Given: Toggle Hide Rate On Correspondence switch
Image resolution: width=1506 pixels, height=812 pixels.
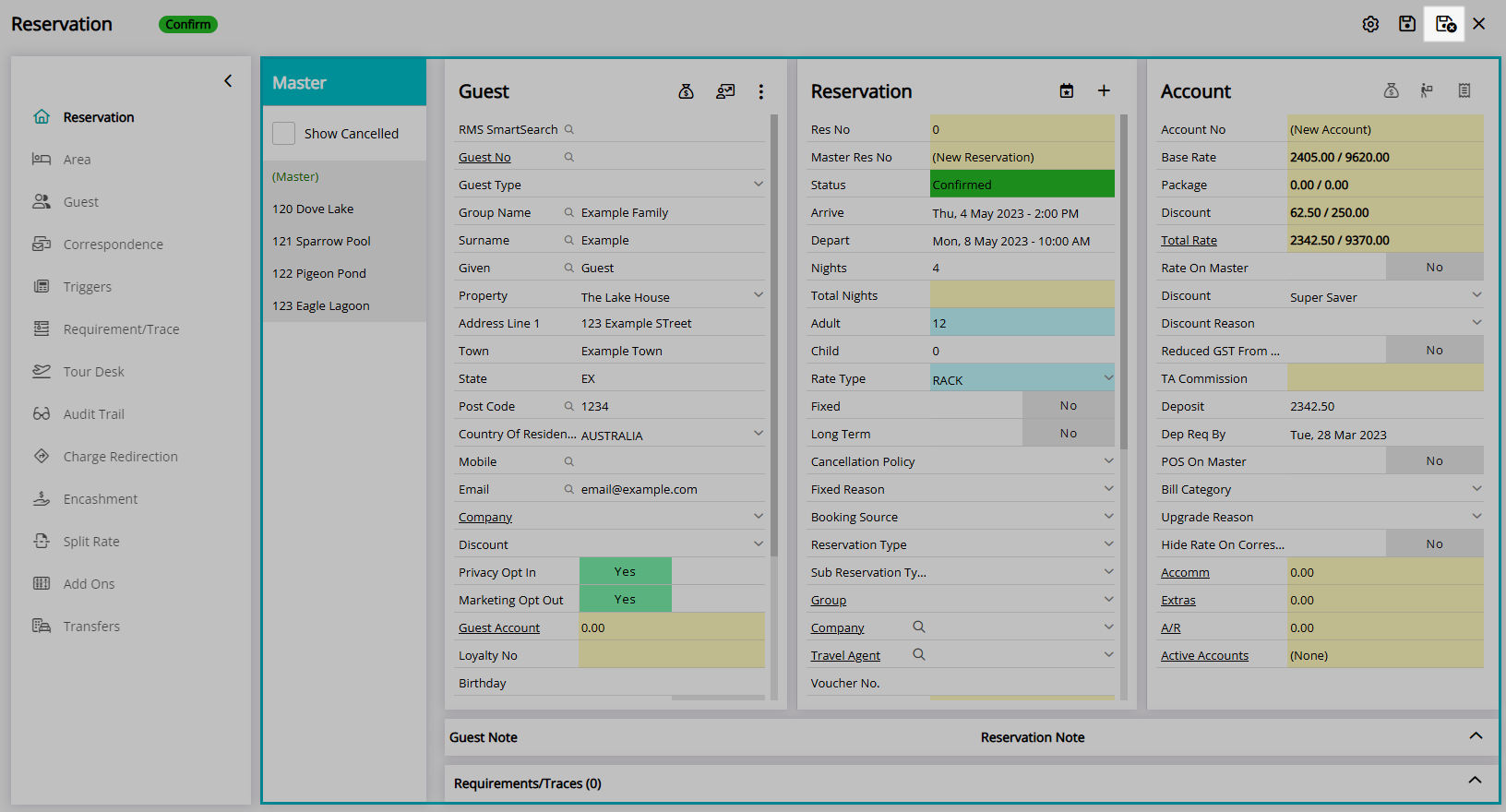Looking at the screenshot, I should [x=1434, y=543].
